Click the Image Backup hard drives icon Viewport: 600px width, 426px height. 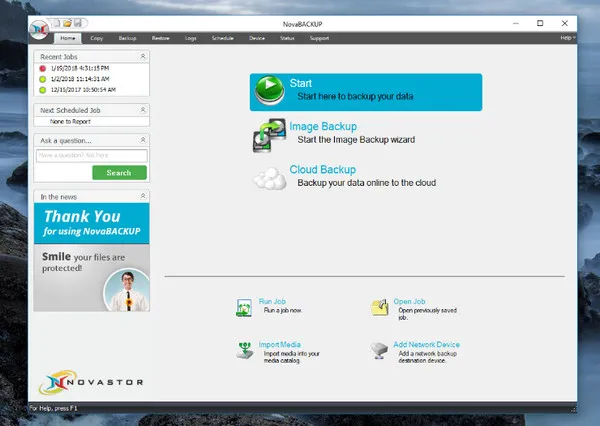tap(269, 135)
